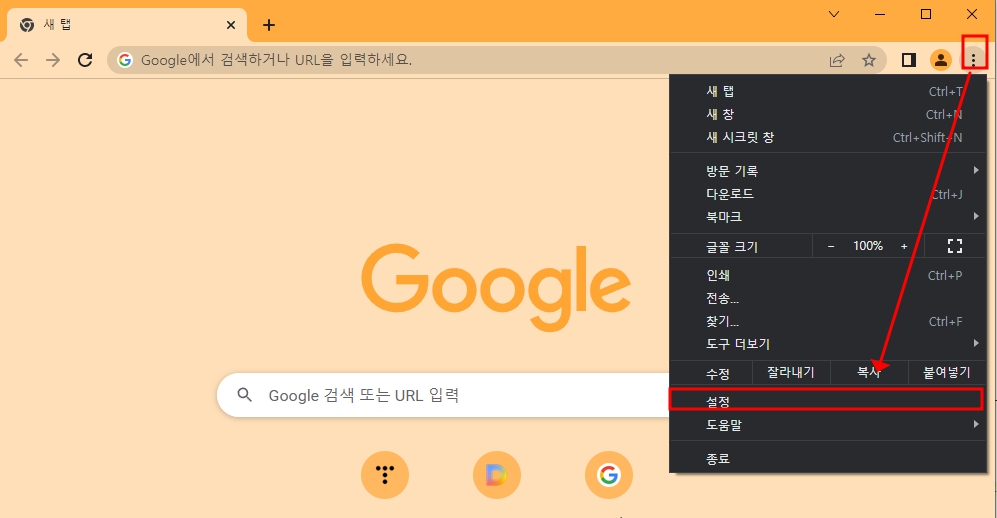
Task: Go forward with the forward arrow
Action: (53, 60)
